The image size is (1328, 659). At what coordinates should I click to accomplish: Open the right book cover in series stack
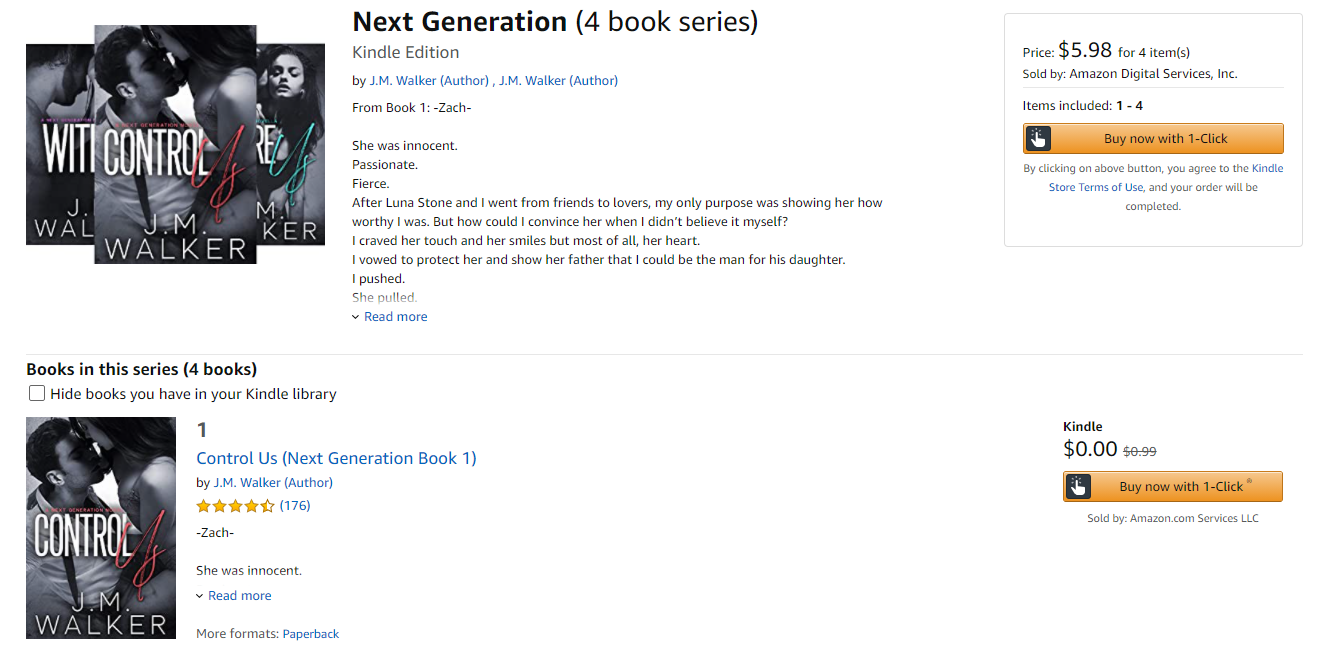tap(291, 145)
